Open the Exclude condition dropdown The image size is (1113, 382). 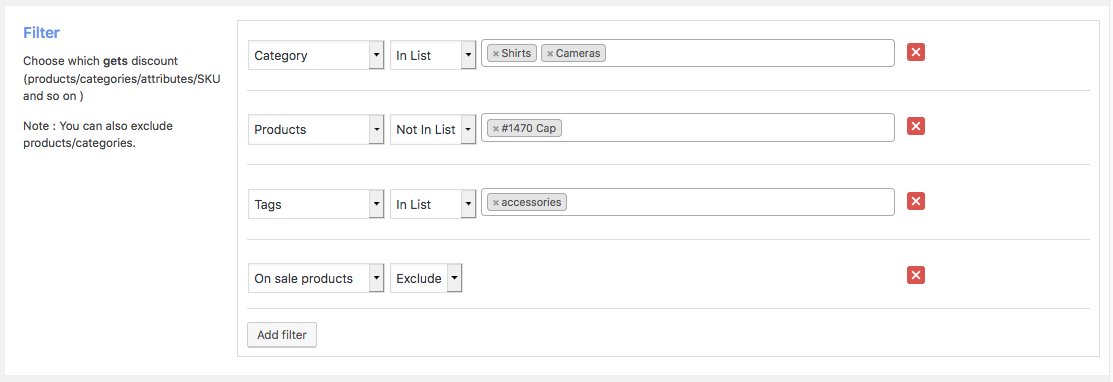coord(426,278)
